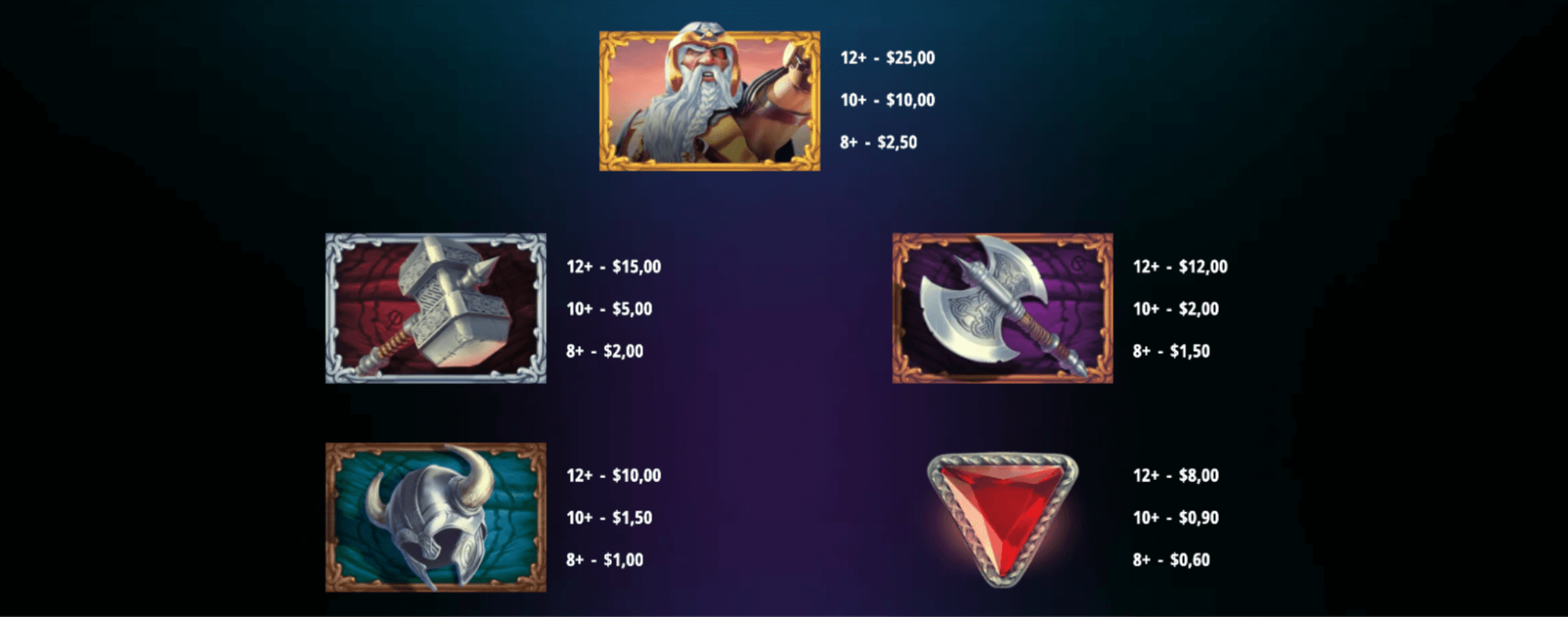
Task: Click the axe's 12+ - $12,00 payout
Action: tap(1181, 267)
